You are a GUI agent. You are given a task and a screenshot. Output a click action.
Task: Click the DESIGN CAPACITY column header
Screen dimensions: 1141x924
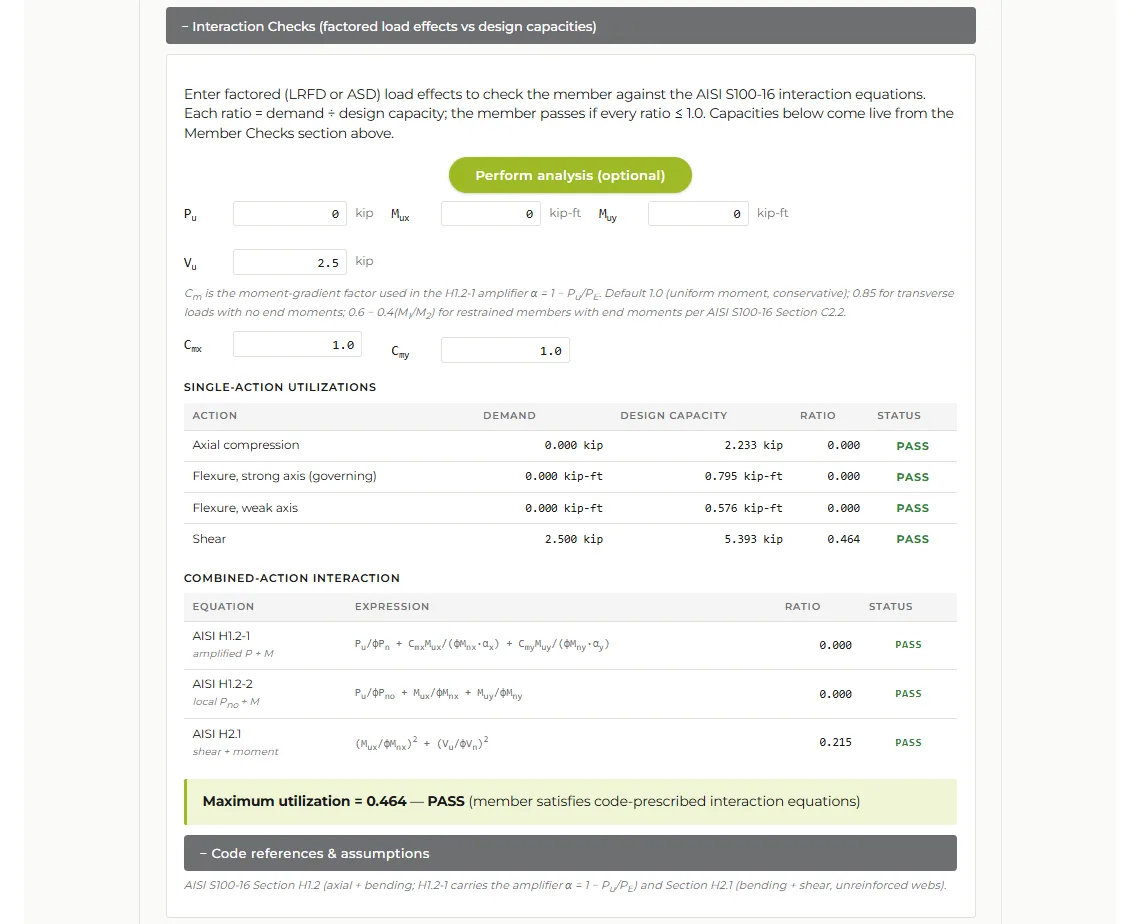coord(673,415)
